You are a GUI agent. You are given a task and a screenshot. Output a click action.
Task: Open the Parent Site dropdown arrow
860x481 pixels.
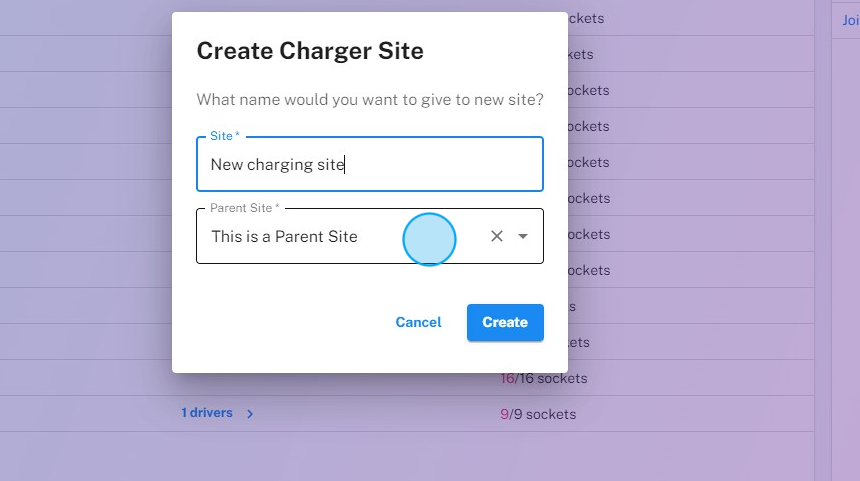point(523,236)
